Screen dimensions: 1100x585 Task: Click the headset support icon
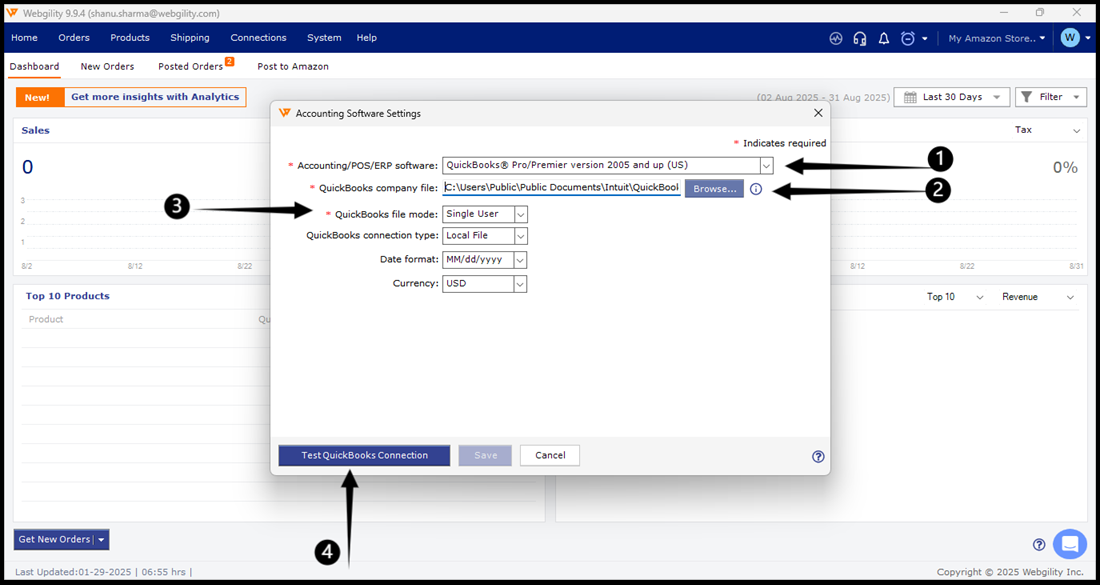[859, 39]
